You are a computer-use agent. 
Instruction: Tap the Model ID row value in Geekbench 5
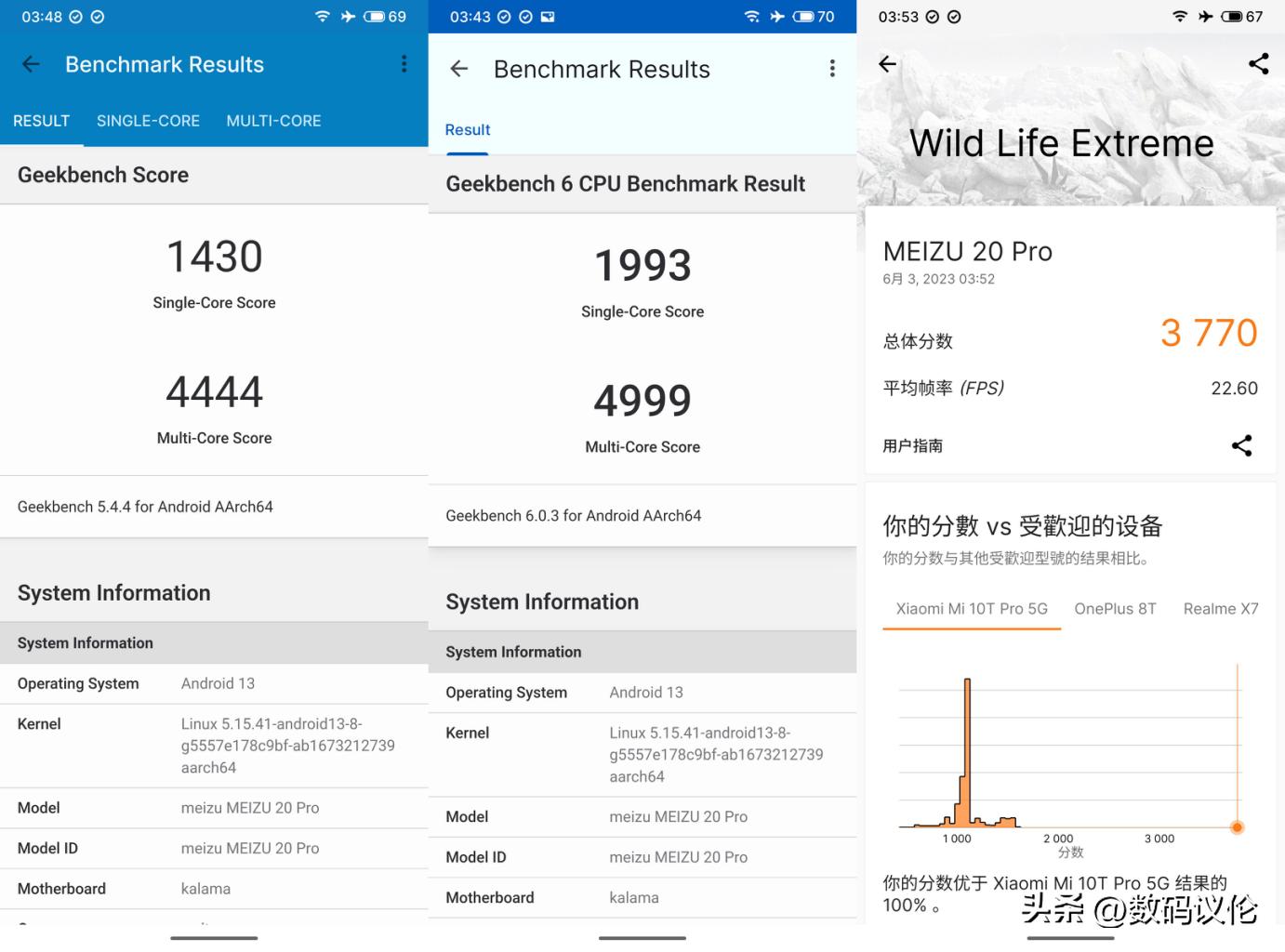coord(250,849)
